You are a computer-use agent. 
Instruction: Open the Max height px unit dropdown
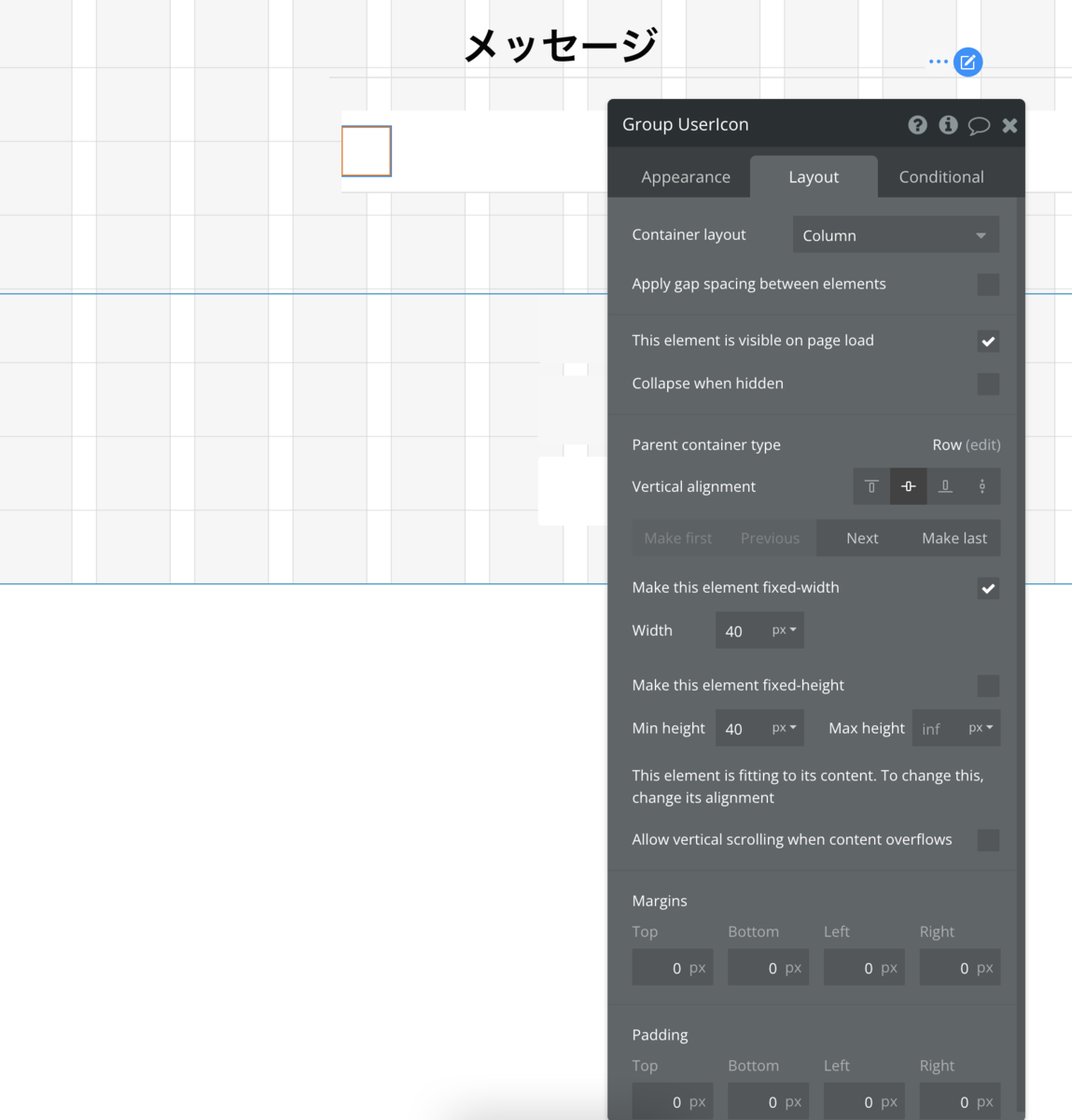pyautogui.click(x=982, y=729)
